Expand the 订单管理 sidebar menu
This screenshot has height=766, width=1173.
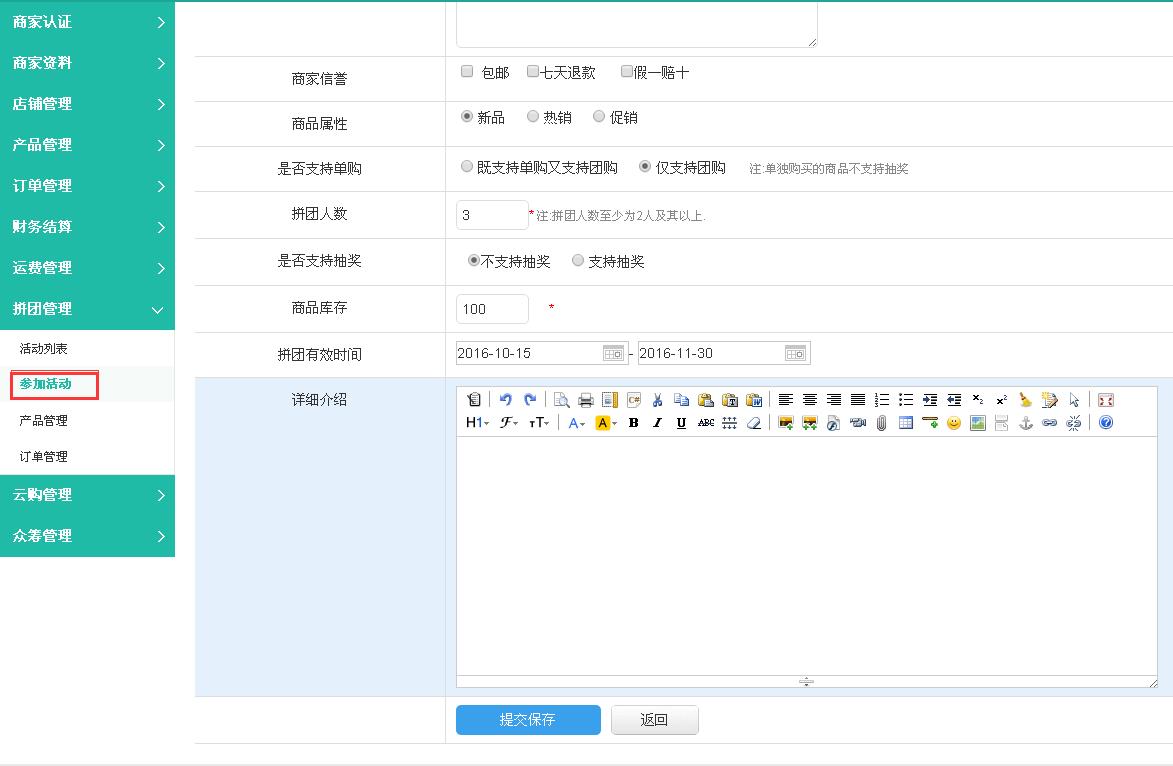pyautogui.click(x=87, y=186)
